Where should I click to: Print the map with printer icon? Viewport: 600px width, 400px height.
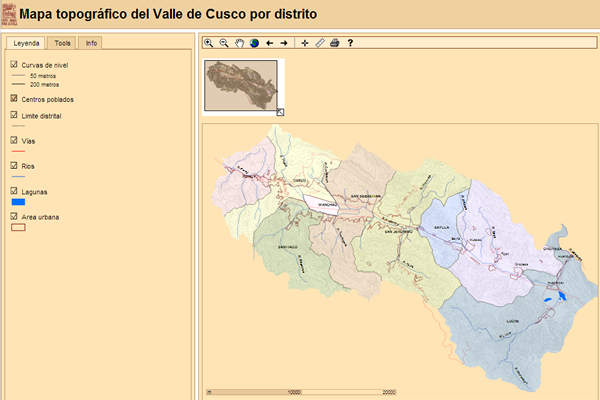pyautogui.click(x=335, y=43)
